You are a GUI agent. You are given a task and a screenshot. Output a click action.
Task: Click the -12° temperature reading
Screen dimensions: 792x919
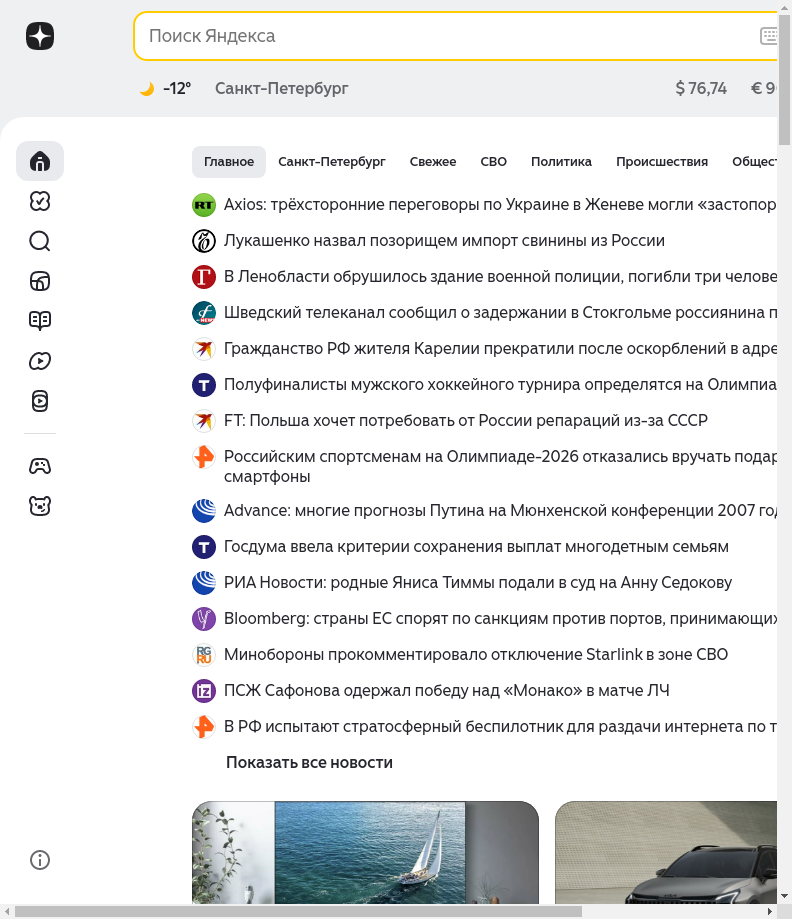point(177,89)
